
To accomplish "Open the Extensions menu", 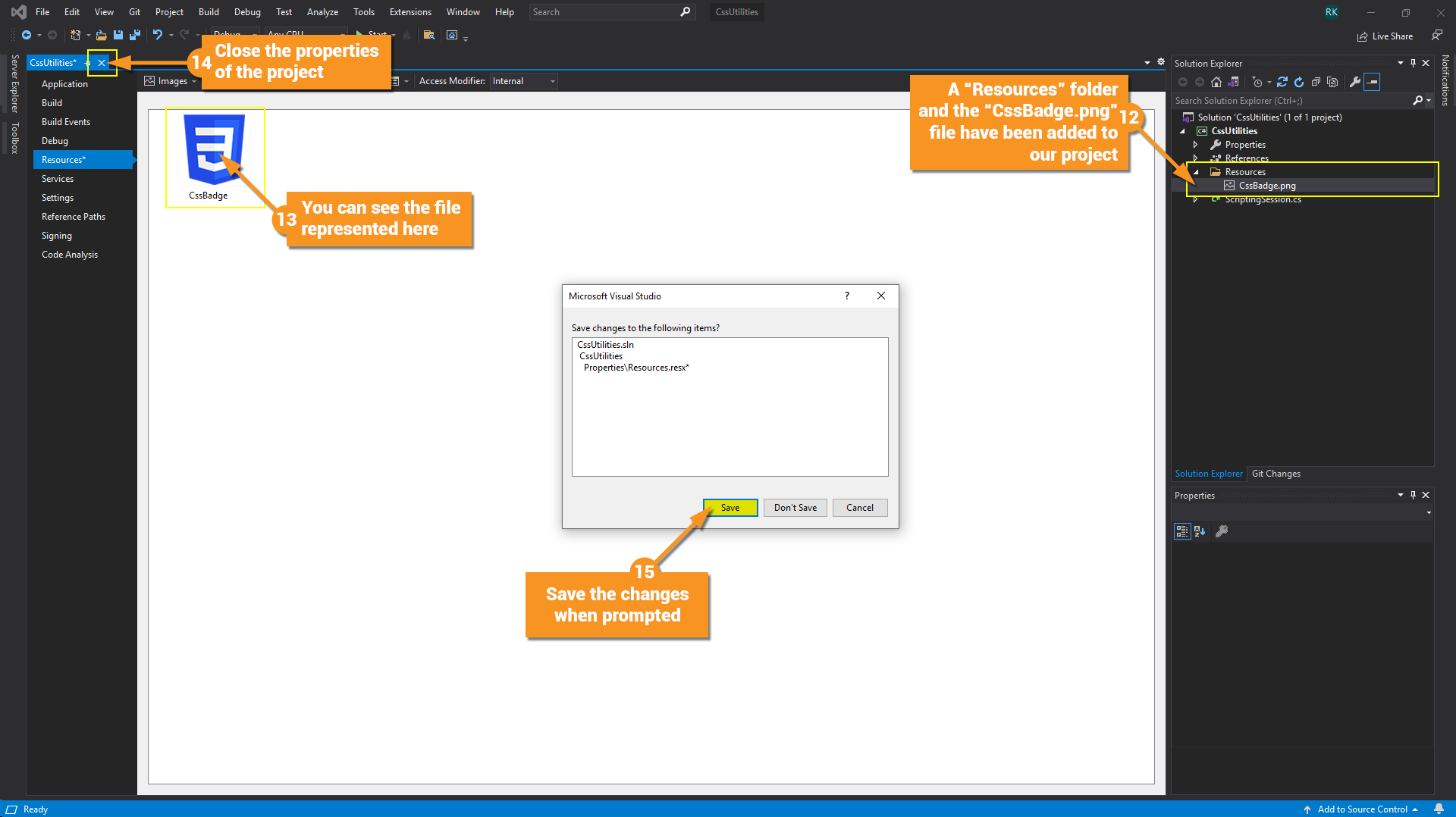I will point(410,12).
